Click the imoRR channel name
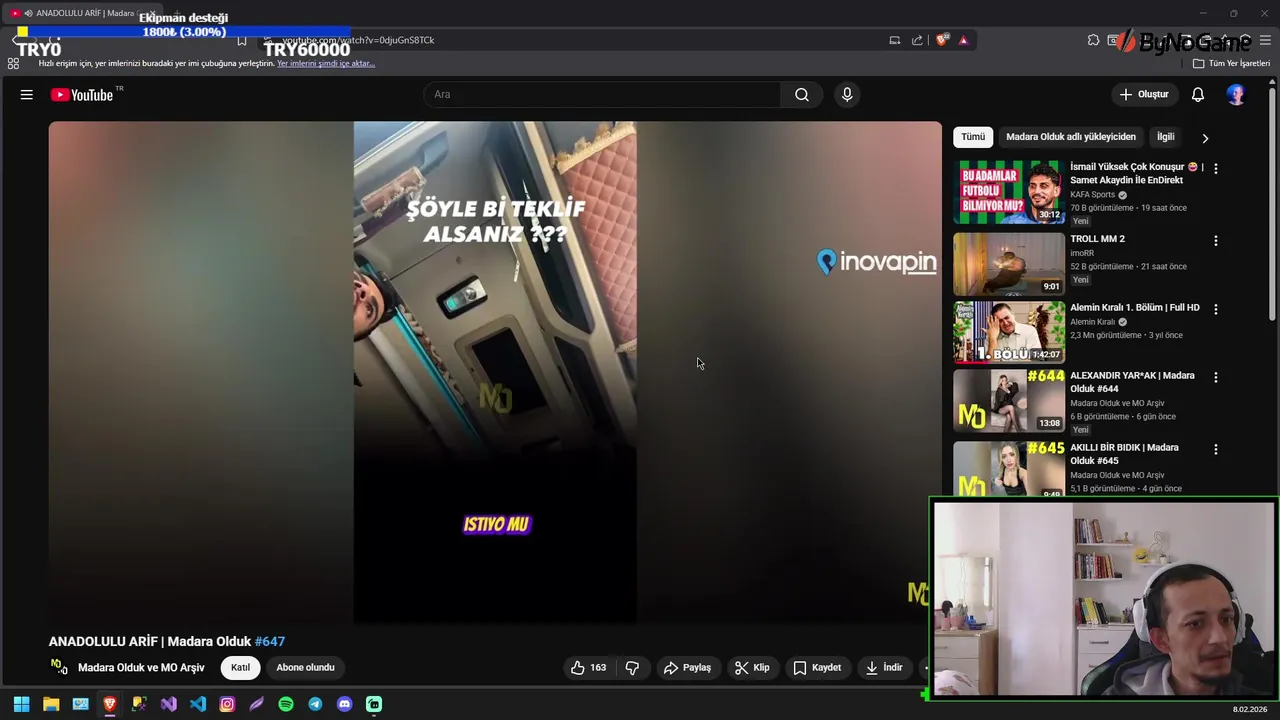This screenshot has height=720, width=1280. pyautogui.click(x=1082, y=253)
